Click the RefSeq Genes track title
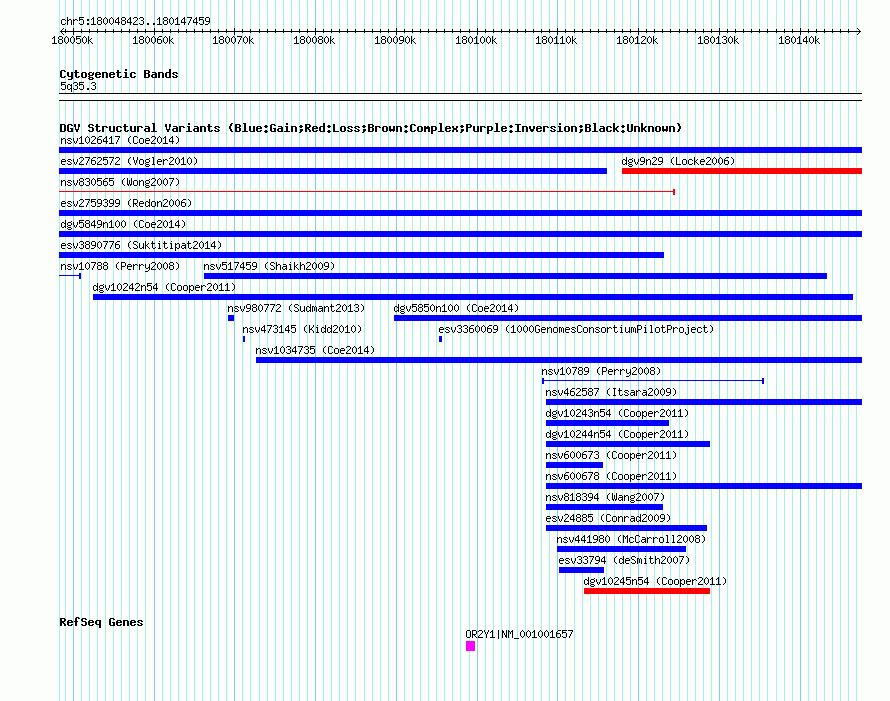The width and height of the screenshot is (890, 701). 101,622
